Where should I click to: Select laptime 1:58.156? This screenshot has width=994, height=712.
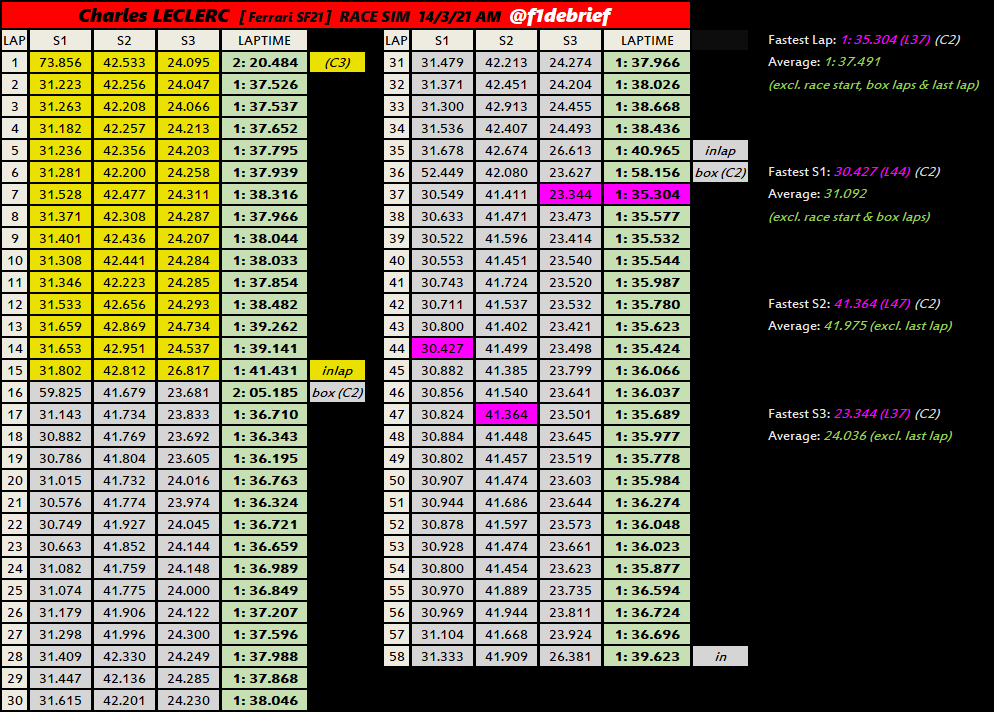coord(647,172)
